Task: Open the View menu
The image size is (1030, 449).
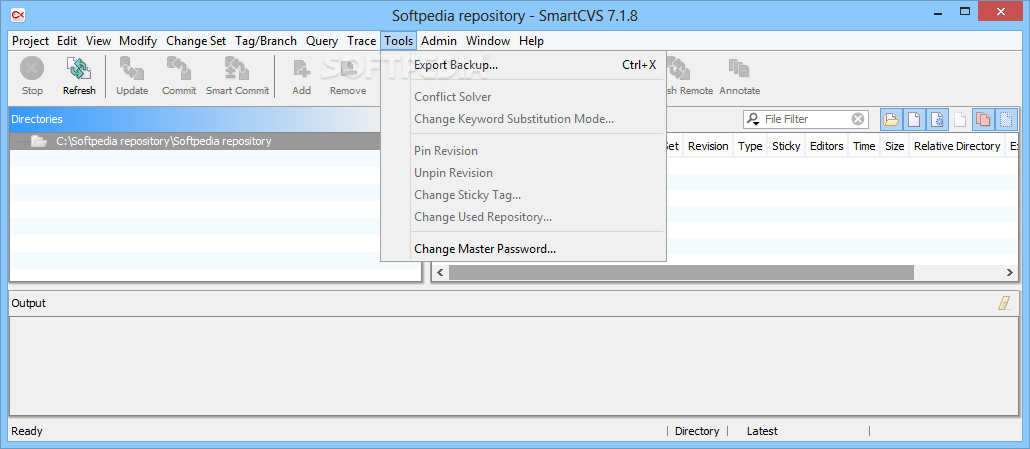Action: pos(99,41)
